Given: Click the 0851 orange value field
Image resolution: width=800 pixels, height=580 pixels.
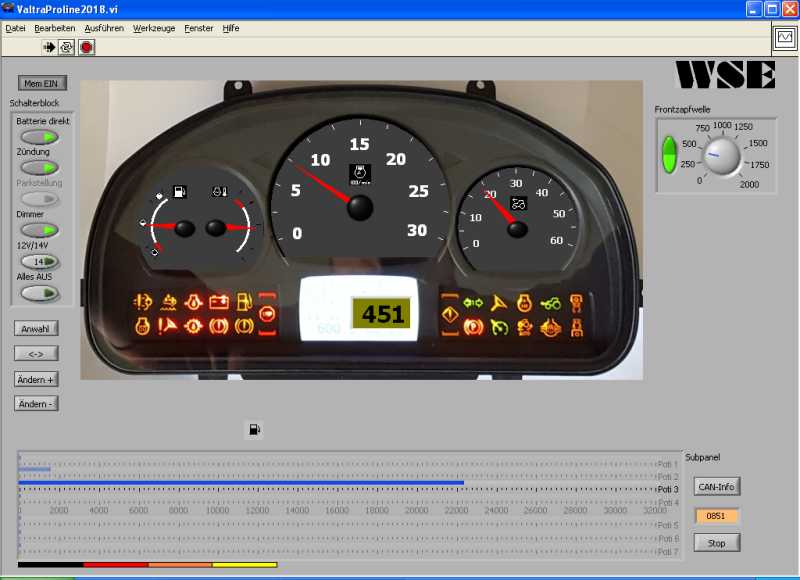Looking at the screenshot, I should 715,516.
